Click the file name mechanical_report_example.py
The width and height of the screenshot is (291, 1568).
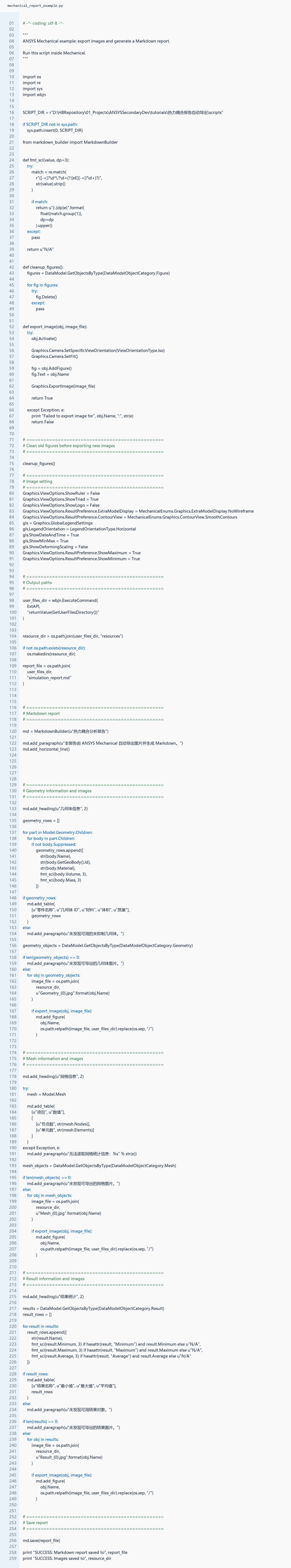point(35,6)
